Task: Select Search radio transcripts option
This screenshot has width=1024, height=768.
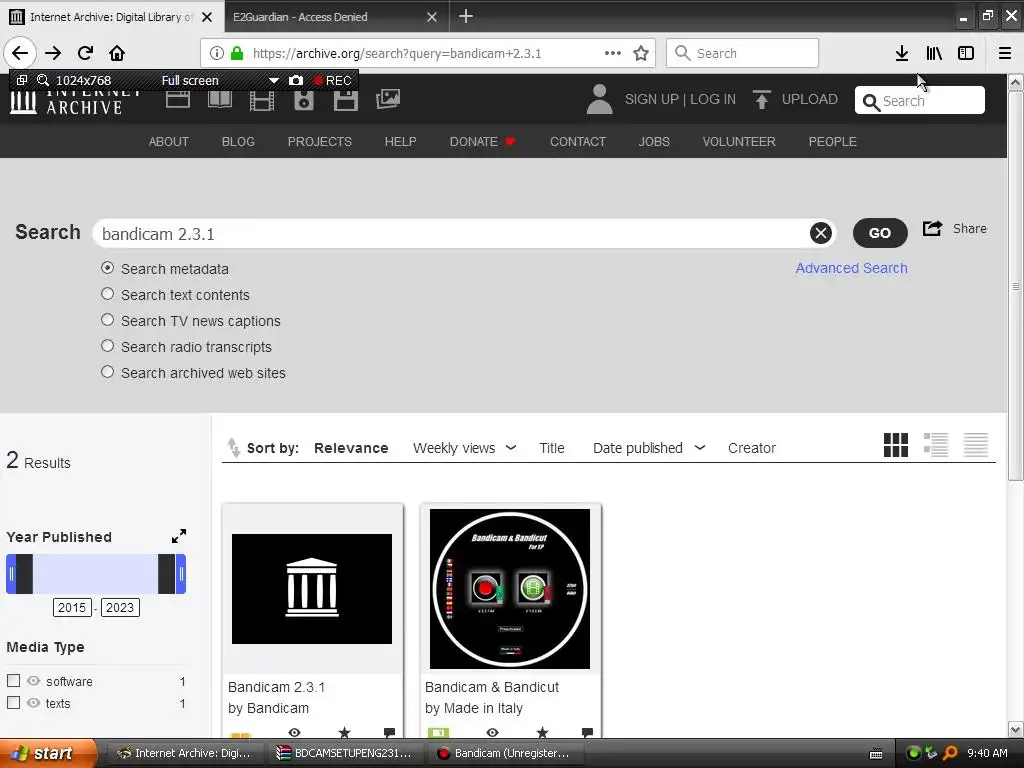Action: point(107,346)
